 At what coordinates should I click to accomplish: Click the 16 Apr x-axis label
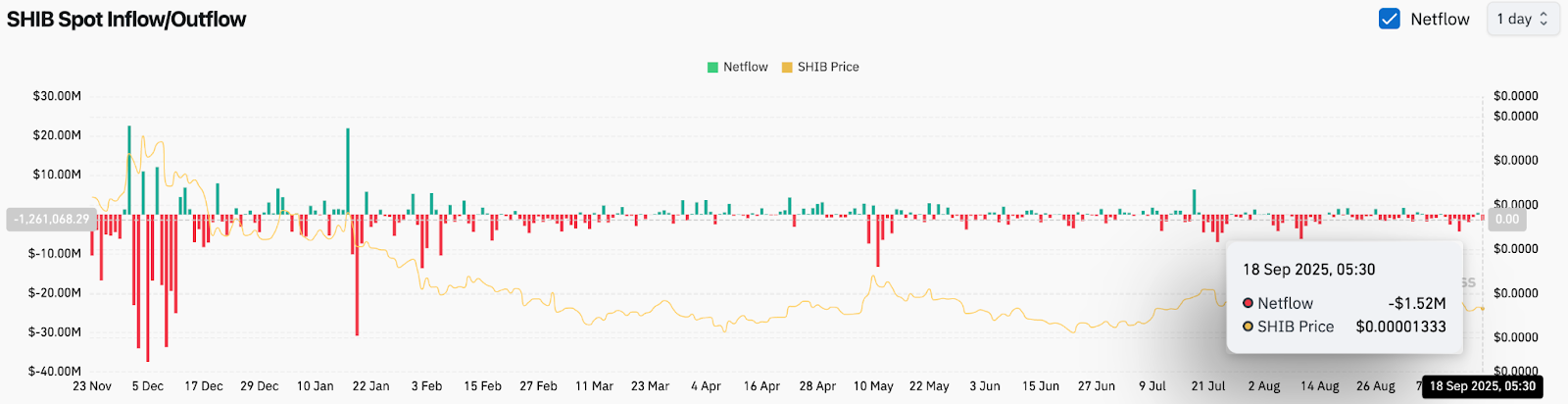[x=762, y=386]
